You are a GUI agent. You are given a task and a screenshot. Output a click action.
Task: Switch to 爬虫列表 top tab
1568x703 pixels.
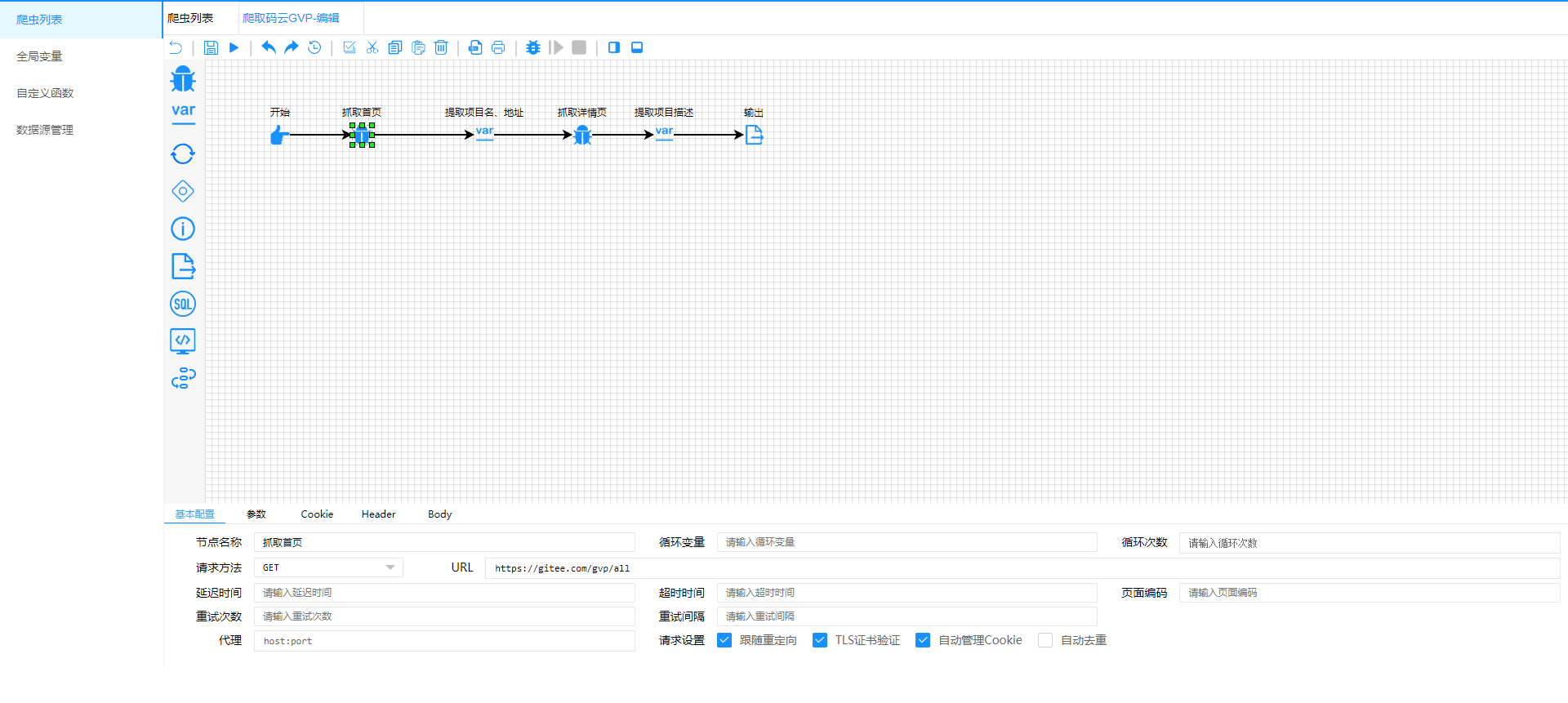(190, 18)
